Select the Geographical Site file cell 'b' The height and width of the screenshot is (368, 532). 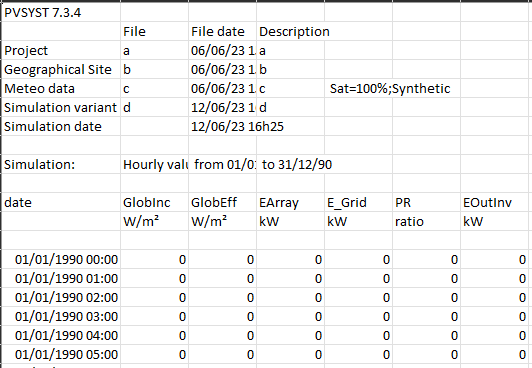coord(154,70)
